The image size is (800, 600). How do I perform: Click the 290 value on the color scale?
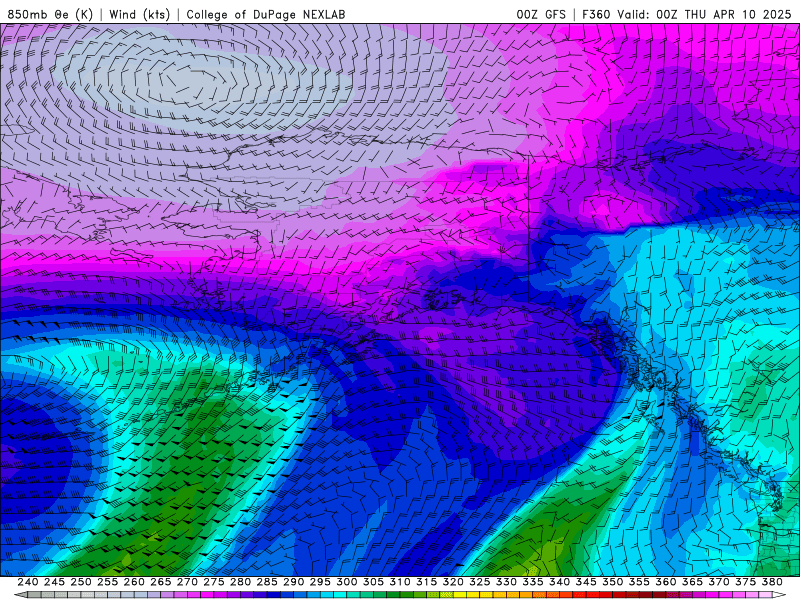pyautogui.click(x=293, y=582)
